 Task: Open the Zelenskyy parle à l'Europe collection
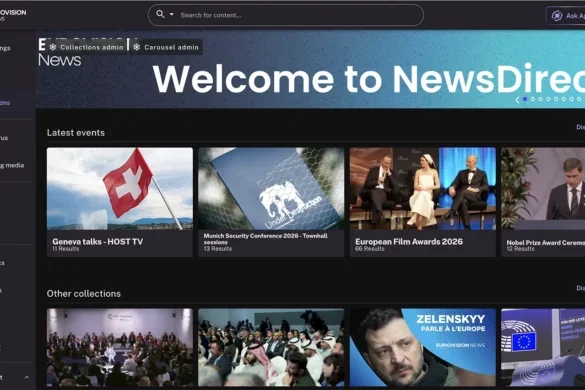[423, 347]
